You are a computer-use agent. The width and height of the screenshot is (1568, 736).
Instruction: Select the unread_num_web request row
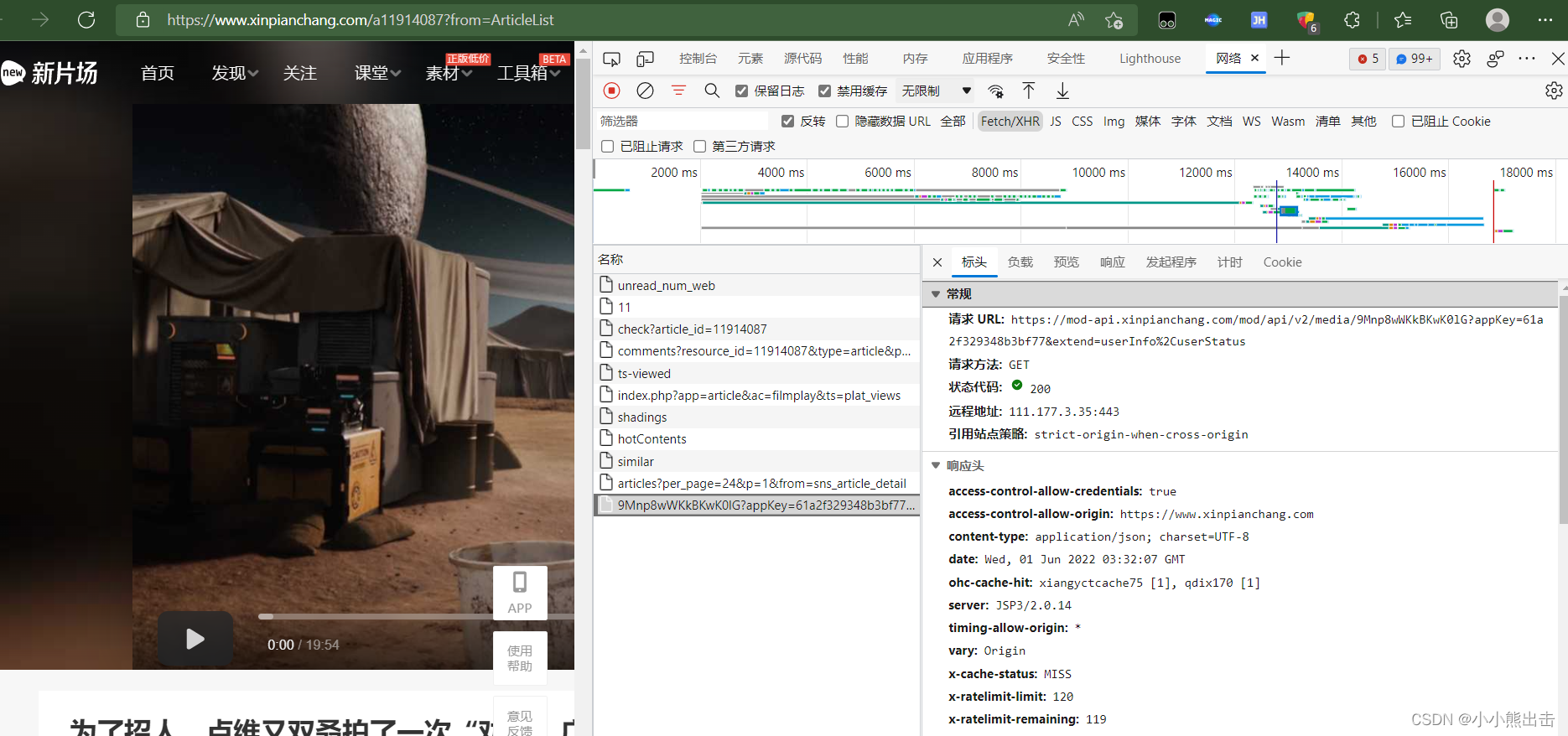click(x=756, y=286)
